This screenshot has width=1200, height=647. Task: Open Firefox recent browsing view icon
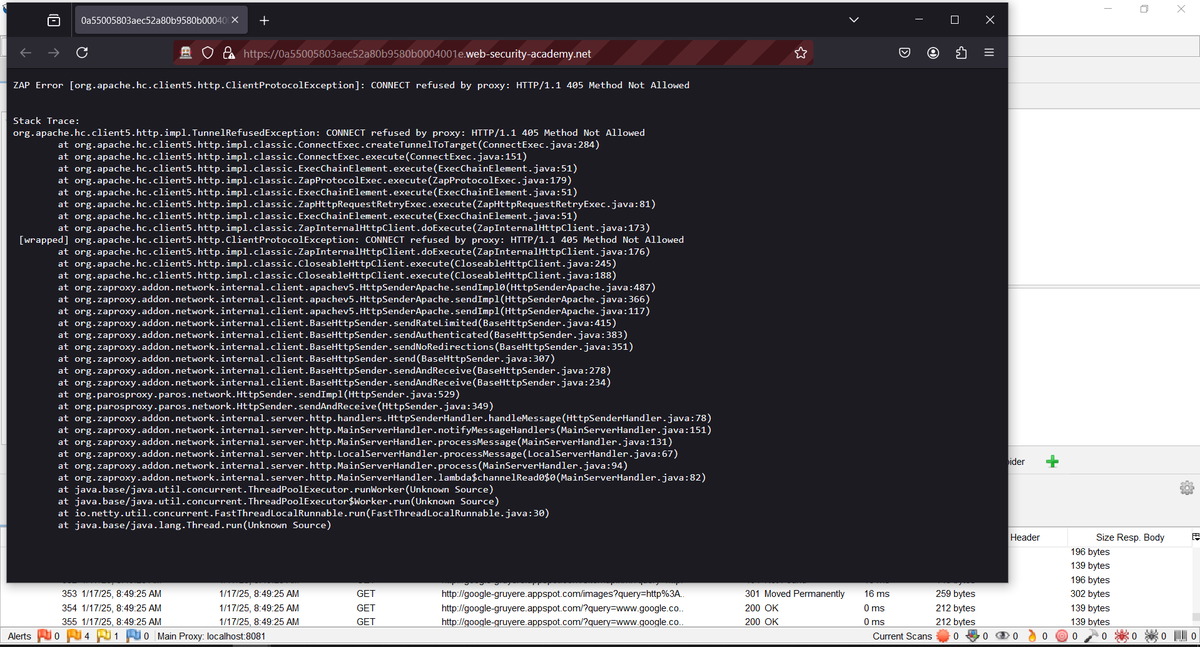pos(53,20)
